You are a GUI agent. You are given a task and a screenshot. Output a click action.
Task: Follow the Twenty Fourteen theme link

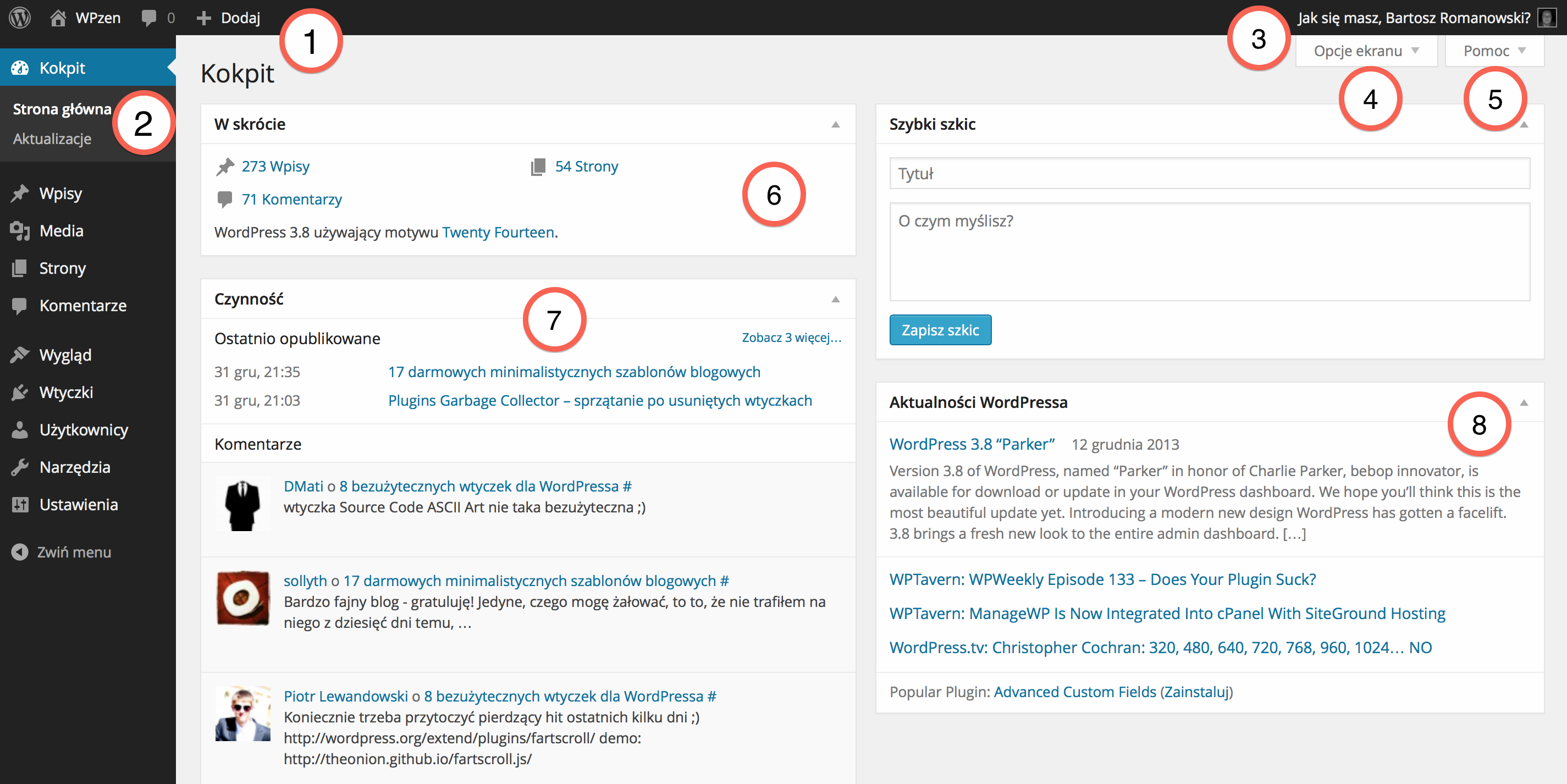498,233
